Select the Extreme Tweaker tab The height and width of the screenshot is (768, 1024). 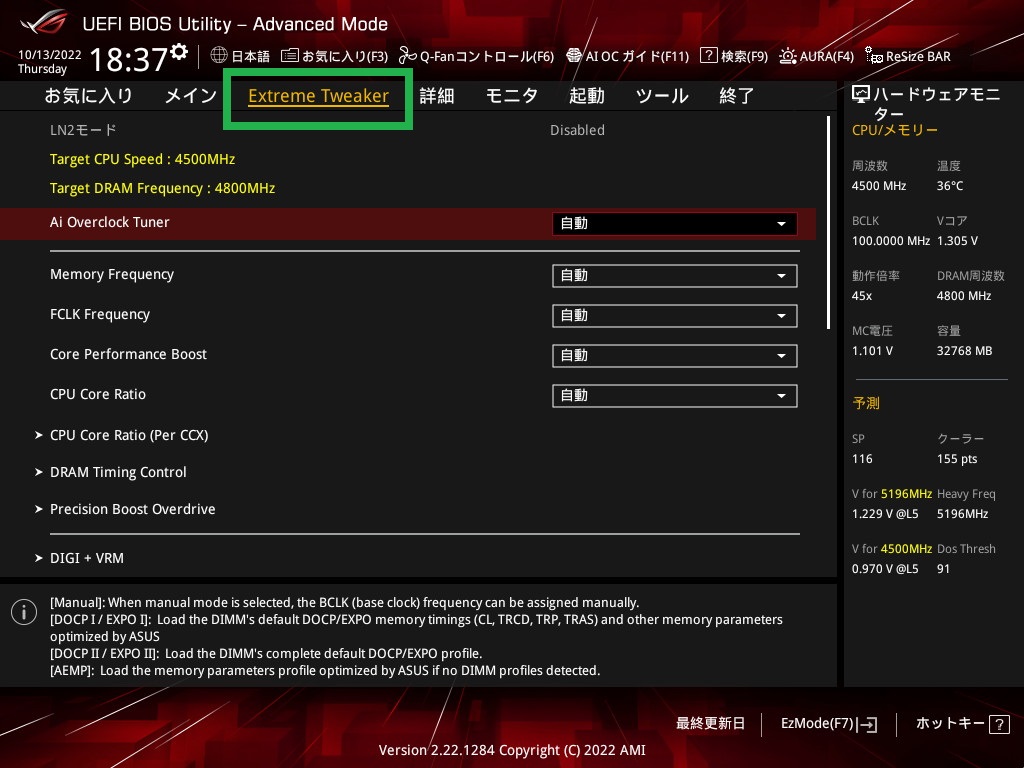(x=318, y=96)
